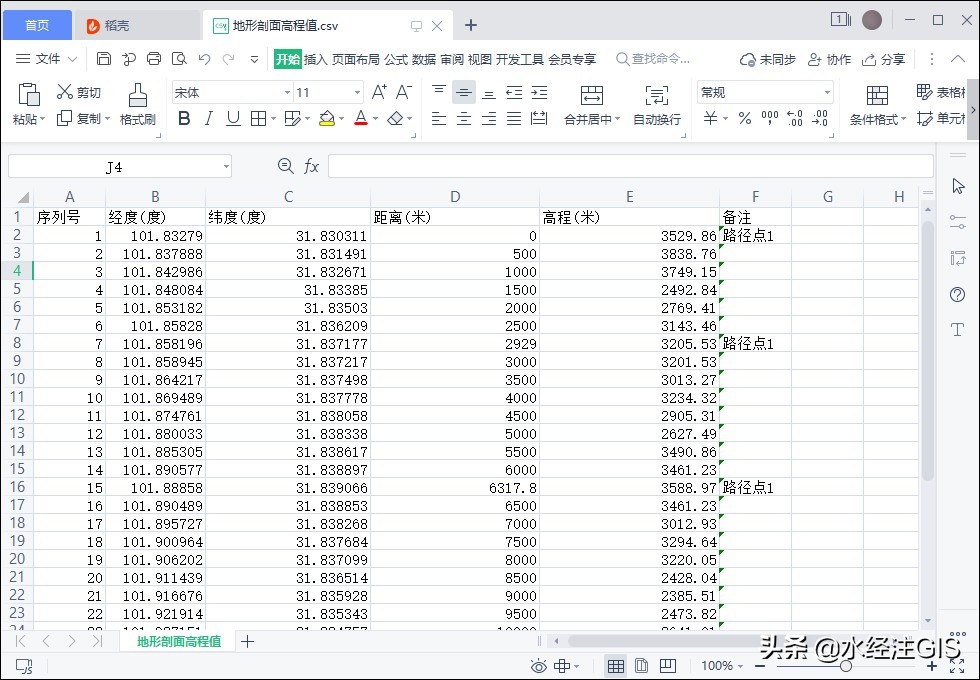980x680 pixels.
Task: Click the zoom slider in status bar
Action: click(846, 666)
